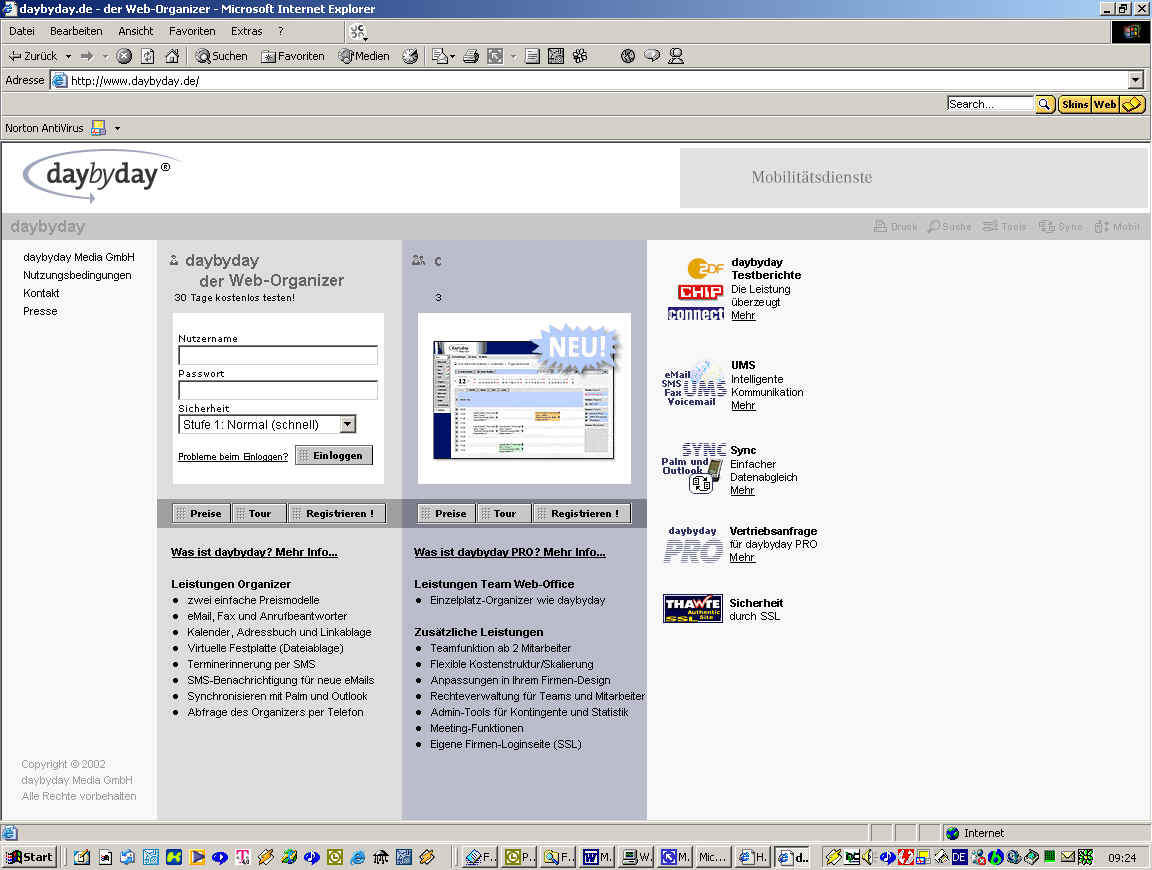This screenshot has width=1152, height=870.
Task: Click the Einloggen button
Action: pos(334,455)
